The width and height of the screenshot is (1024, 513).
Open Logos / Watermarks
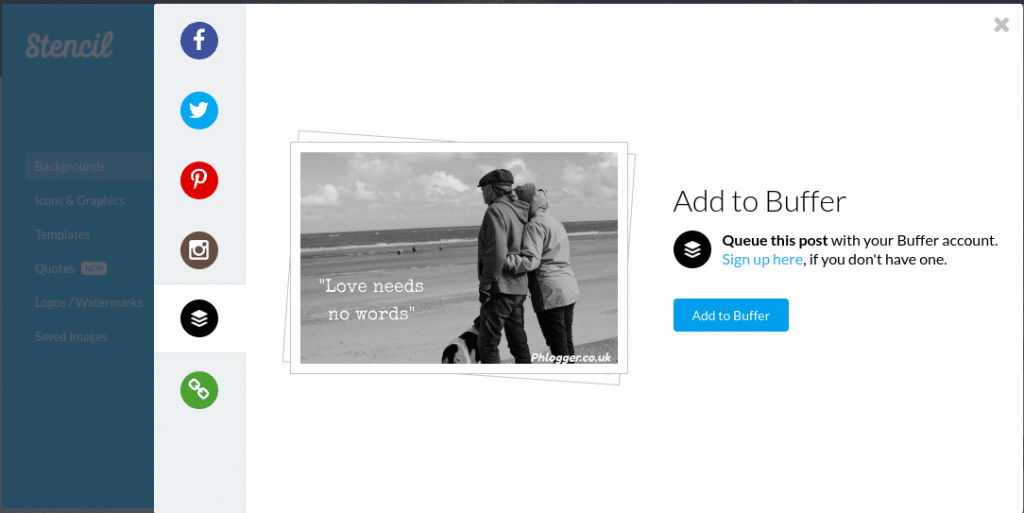click(89, 303)
